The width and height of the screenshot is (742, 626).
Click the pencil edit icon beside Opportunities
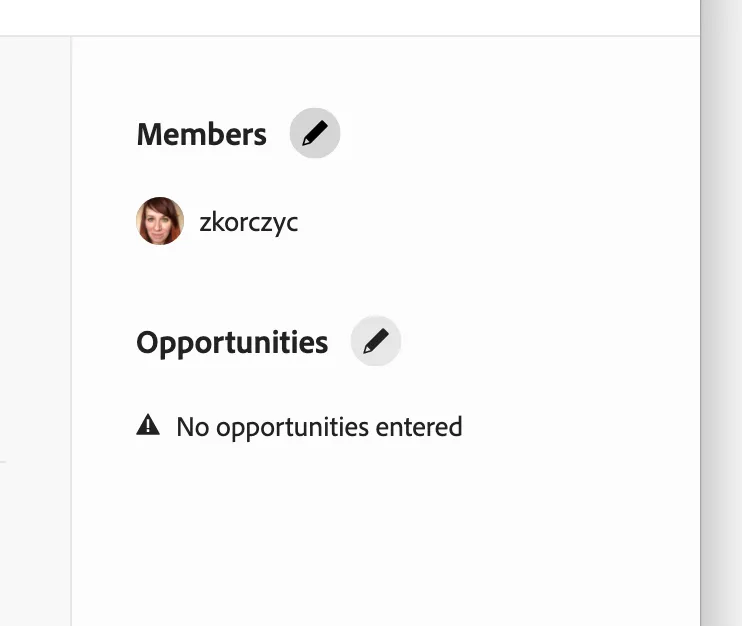[x=376, y=341]
